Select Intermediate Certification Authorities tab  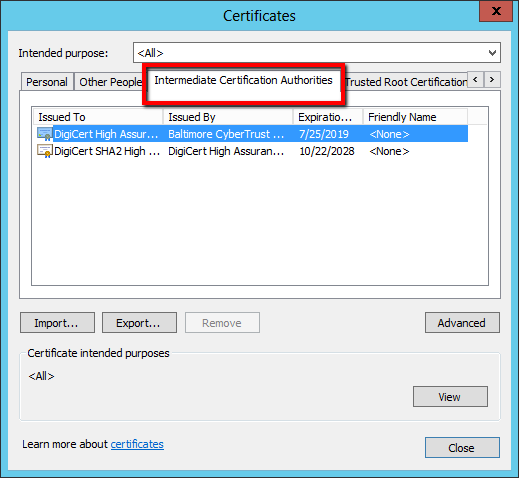click(243, 80)
